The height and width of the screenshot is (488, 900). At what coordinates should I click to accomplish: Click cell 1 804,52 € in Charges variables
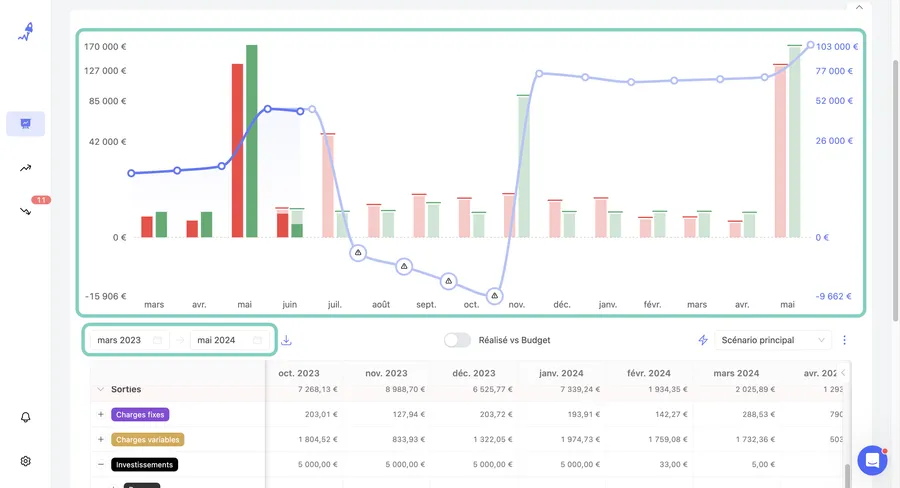(317, 440)
